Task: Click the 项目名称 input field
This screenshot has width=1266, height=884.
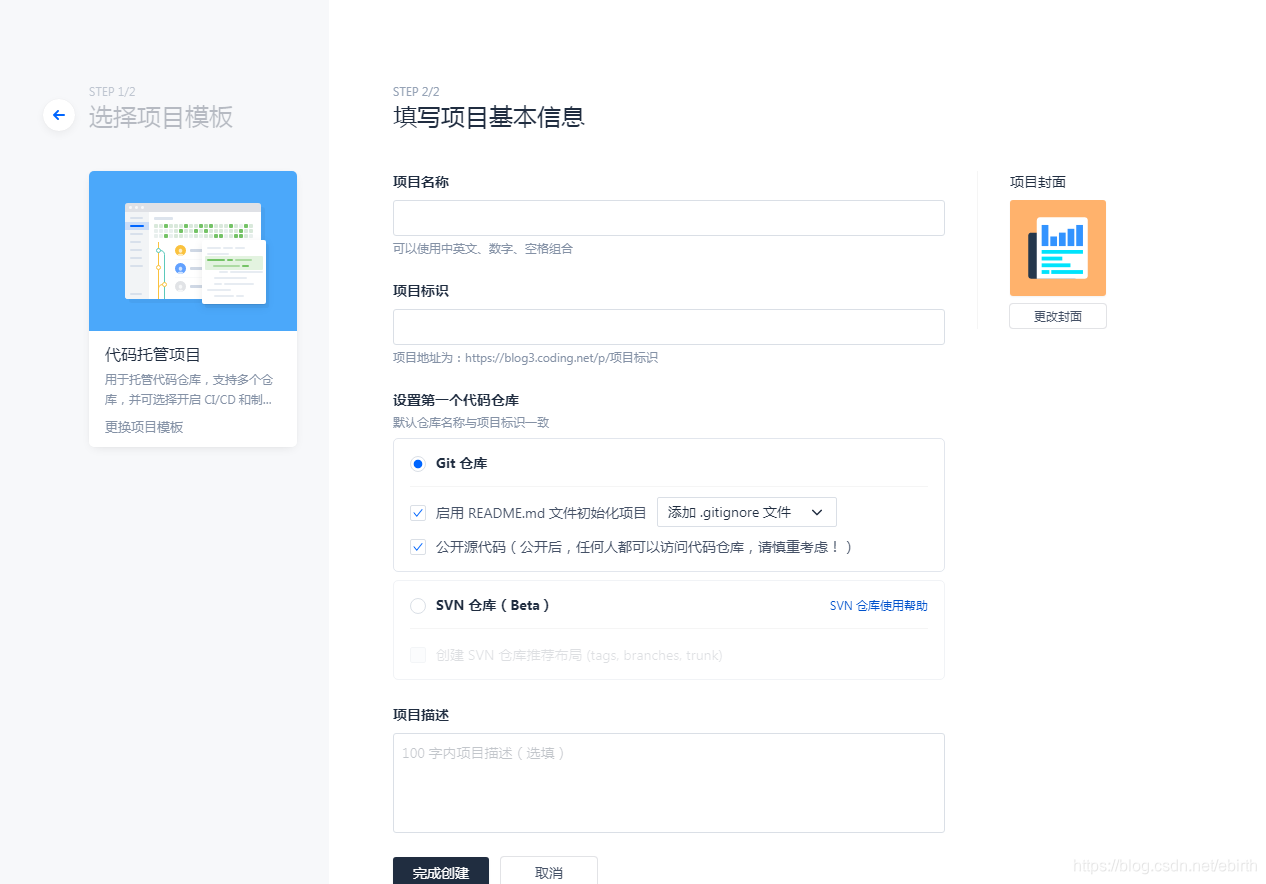Action: 668,217
